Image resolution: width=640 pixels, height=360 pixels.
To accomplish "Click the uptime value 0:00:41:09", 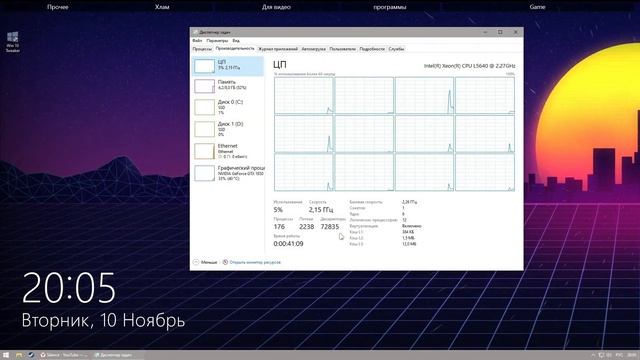I will 289,244.
